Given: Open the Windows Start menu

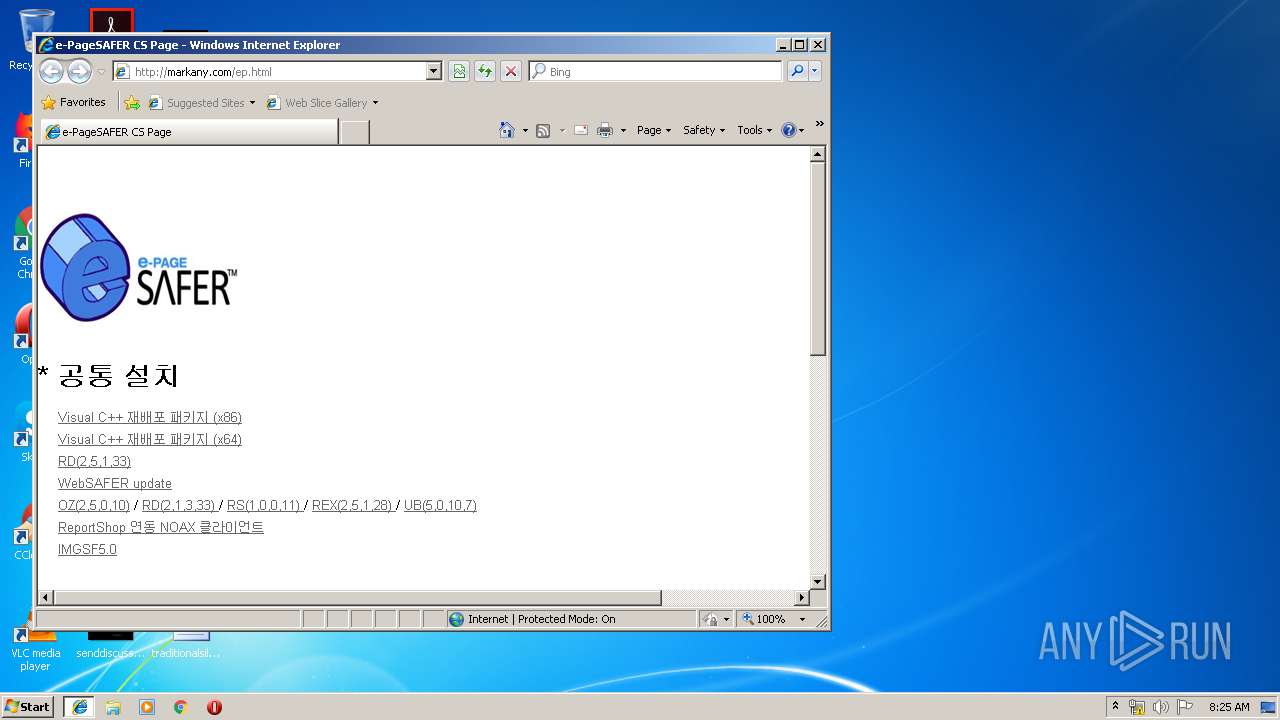Looking at the screenshot, I should point(27,706).
